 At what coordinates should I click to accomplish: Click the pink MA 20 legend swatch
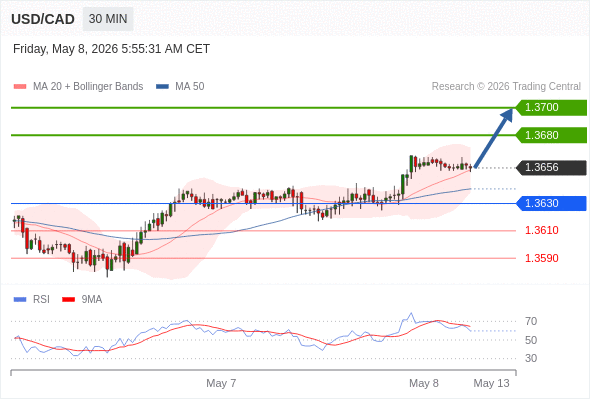tap(20, 87)
